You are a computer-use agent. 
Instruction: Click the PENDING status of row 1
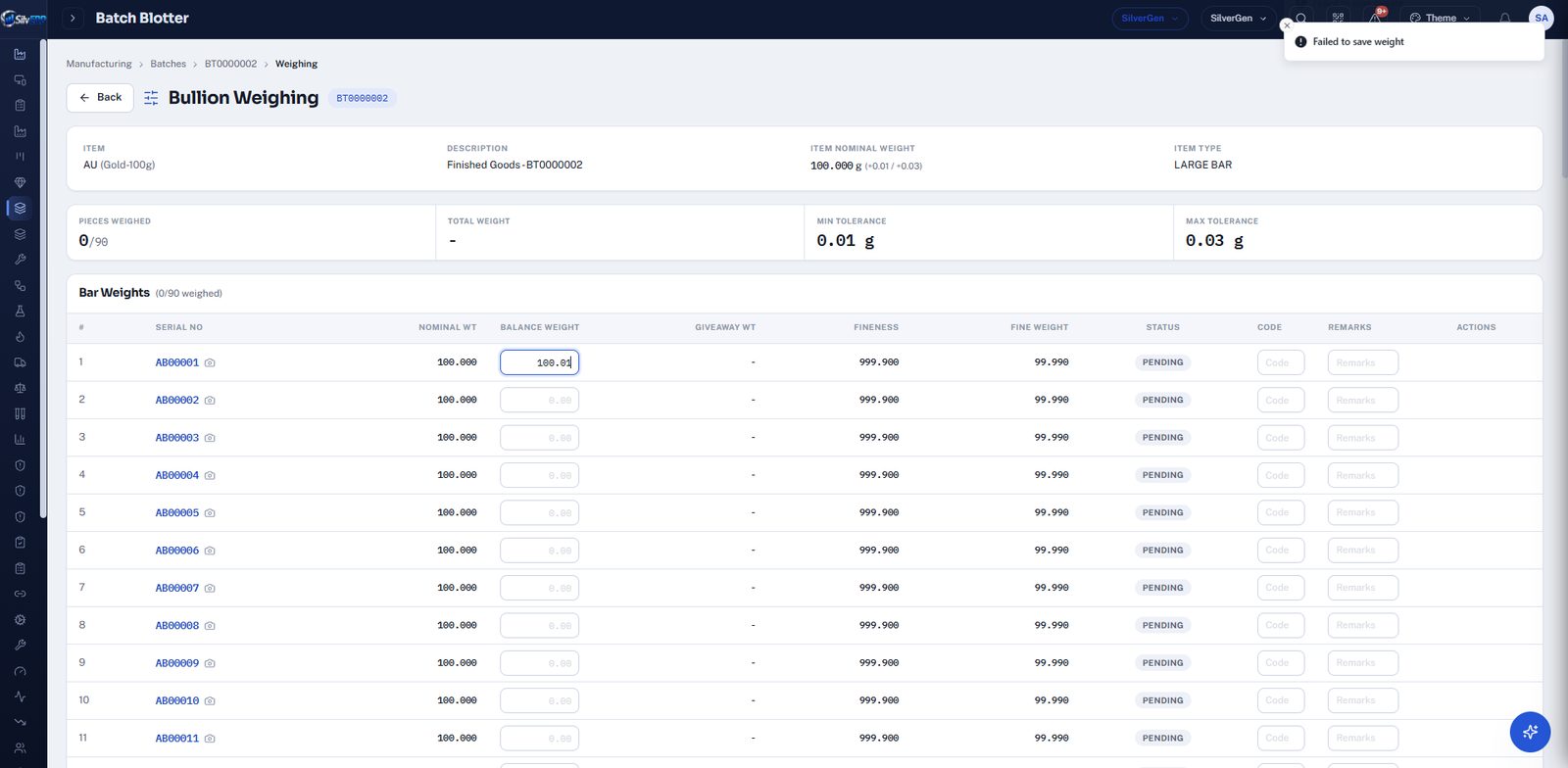point(1163,362)
